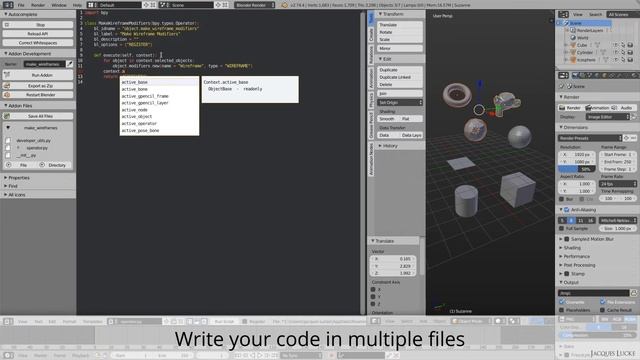Collapse the Autocomplete panel

(x=6, y=14)
